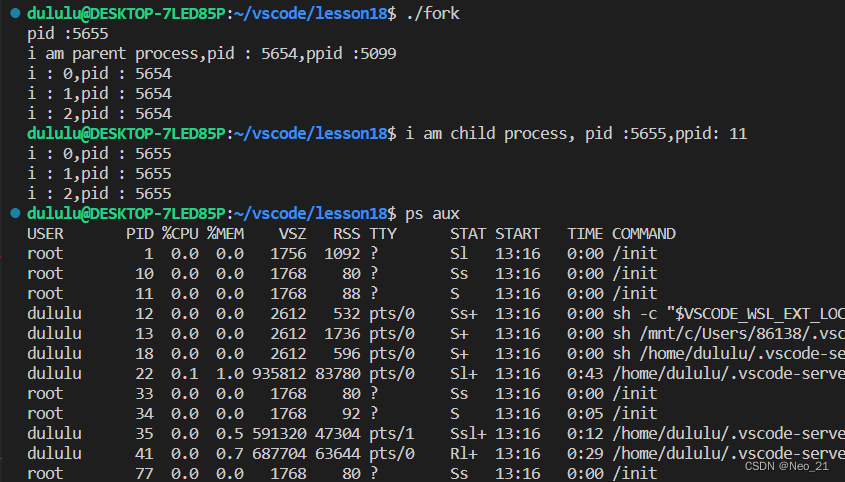845x482 pixels.
Task: Click the RSS column header
Action: click(x=347, y=233)
